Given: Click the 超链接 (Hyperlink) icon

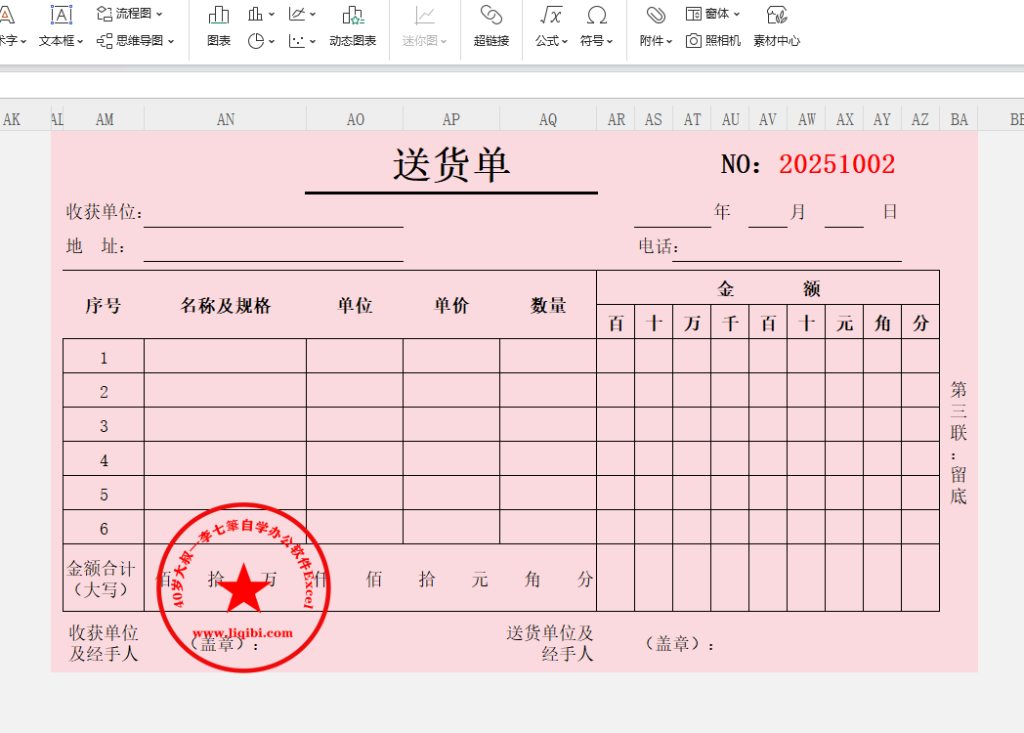Looking at the screenshot, I should click(x=491, y=17).
